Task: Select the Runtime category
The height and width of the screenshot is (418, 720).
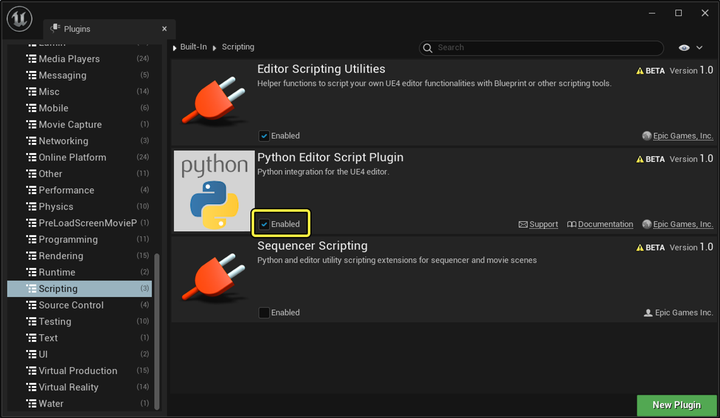Action: pyautogui.click(x=79, y=272)
